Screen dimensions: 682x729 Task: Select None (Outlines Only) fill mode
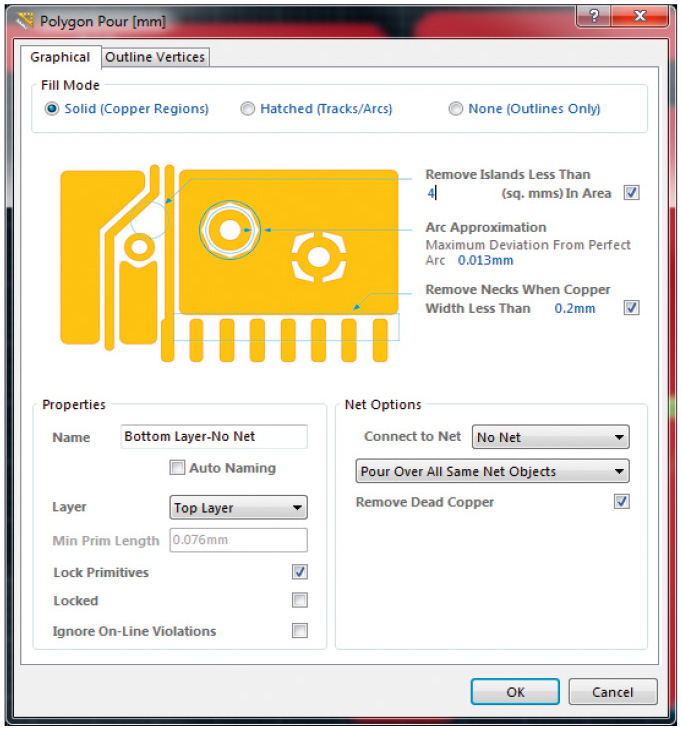[x=456, y=109]
